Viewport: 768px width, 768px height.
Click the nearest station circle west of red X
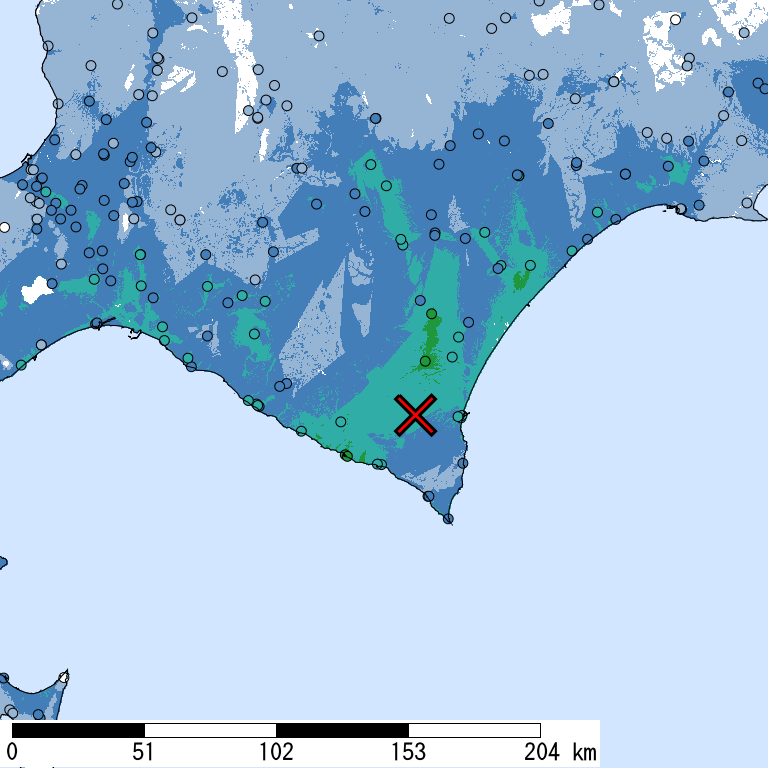[x=341, y=421]
